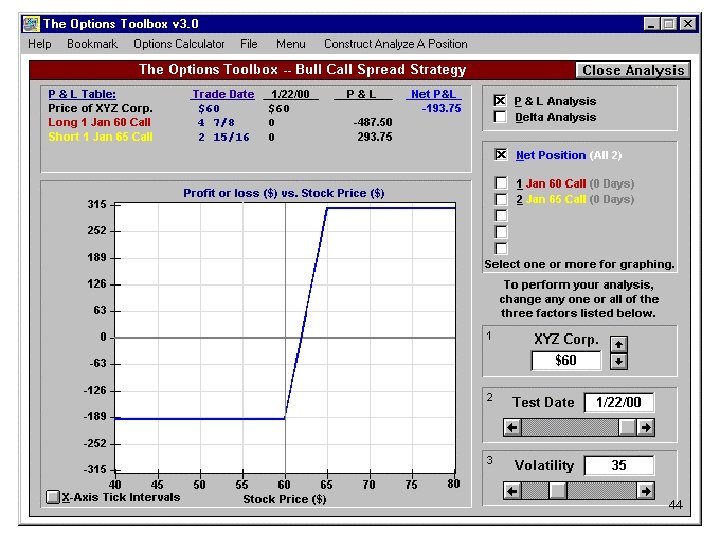Click the -487.50 P&L value

373,123
